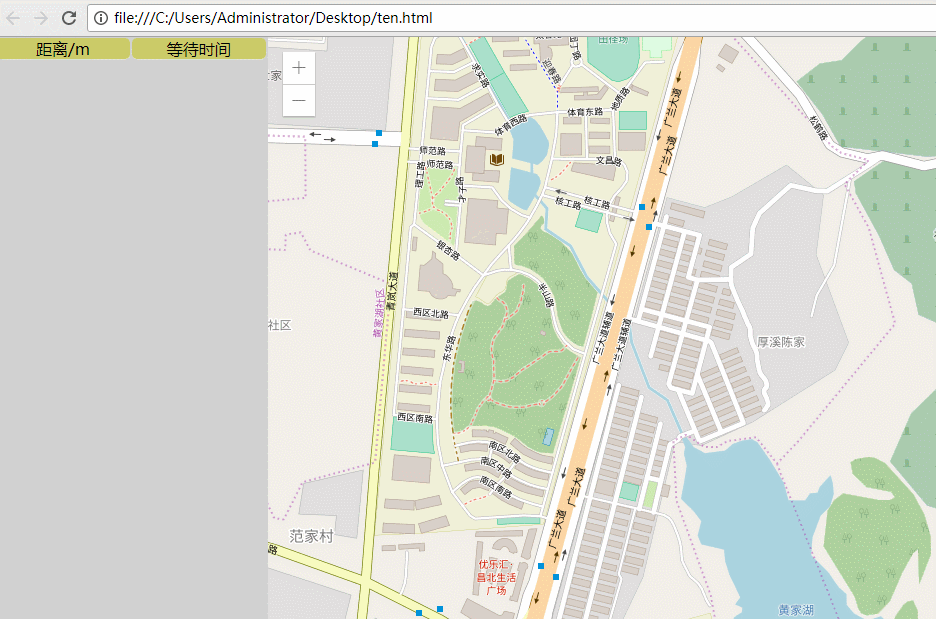Click the 黄家湖 lake label
This screenshot has height=619, width=936.
tap(796, 609)
